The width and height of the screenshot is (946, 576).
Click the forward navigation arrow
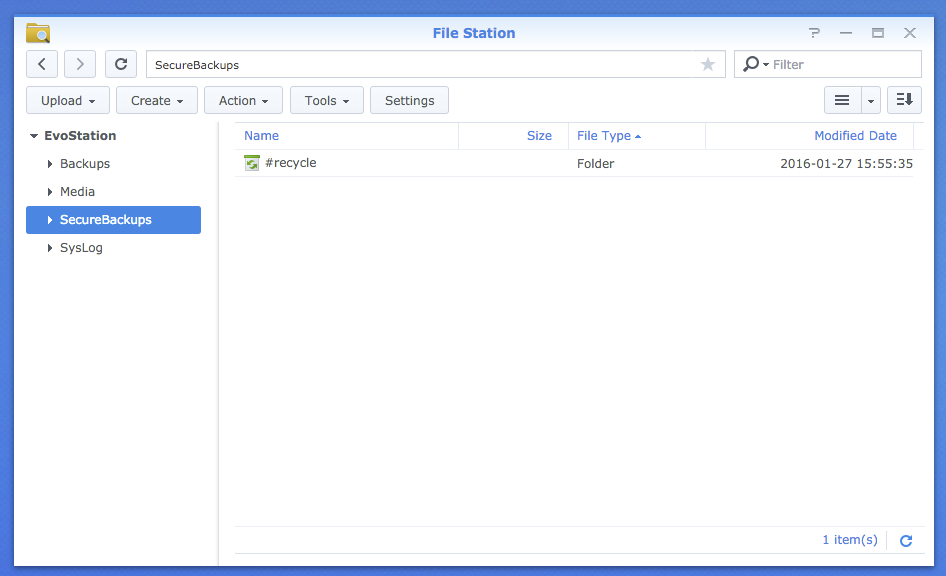80,64
